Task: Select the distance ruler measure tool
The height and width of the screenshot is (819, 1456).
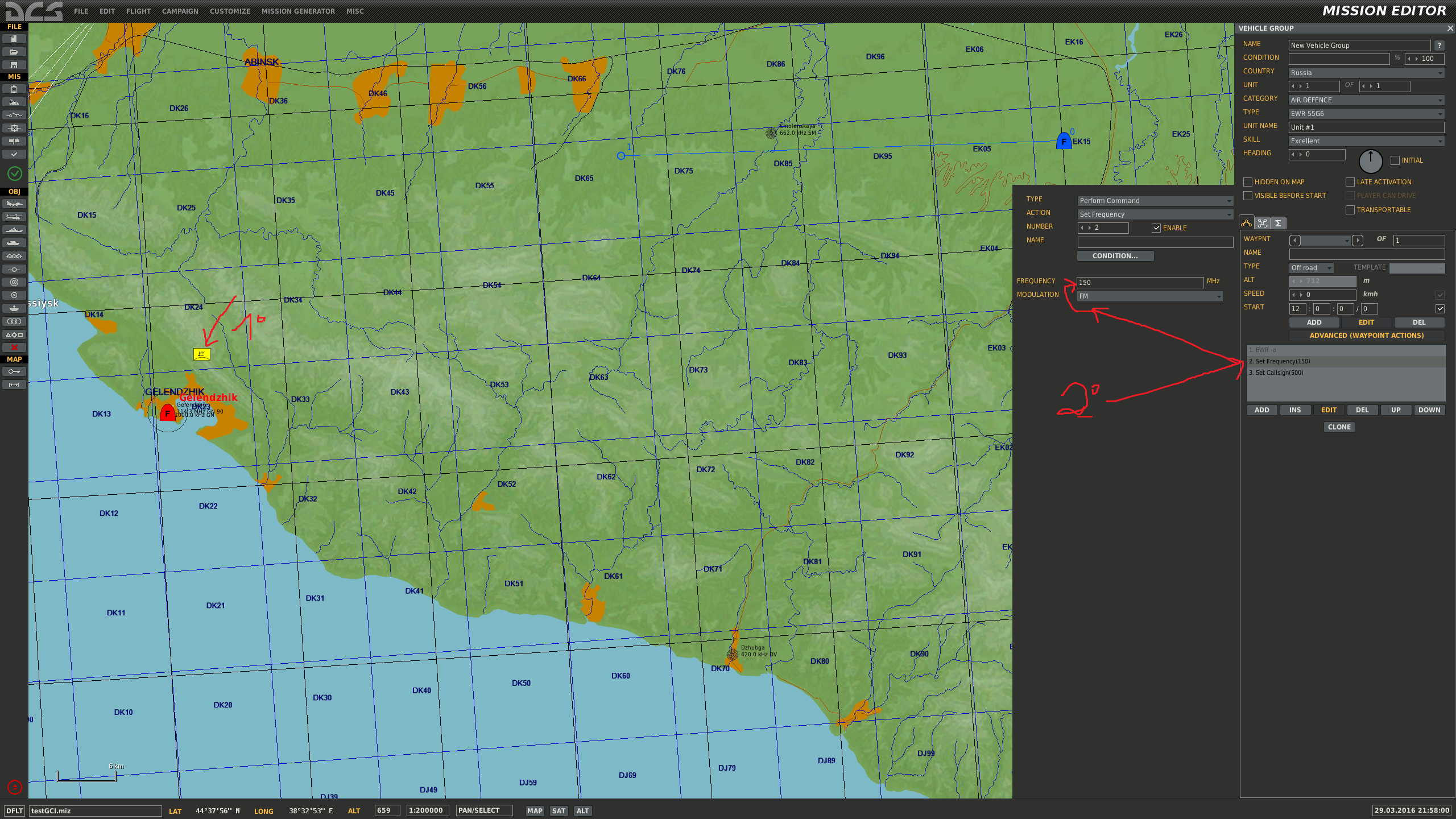Action: tap(14, 384)
